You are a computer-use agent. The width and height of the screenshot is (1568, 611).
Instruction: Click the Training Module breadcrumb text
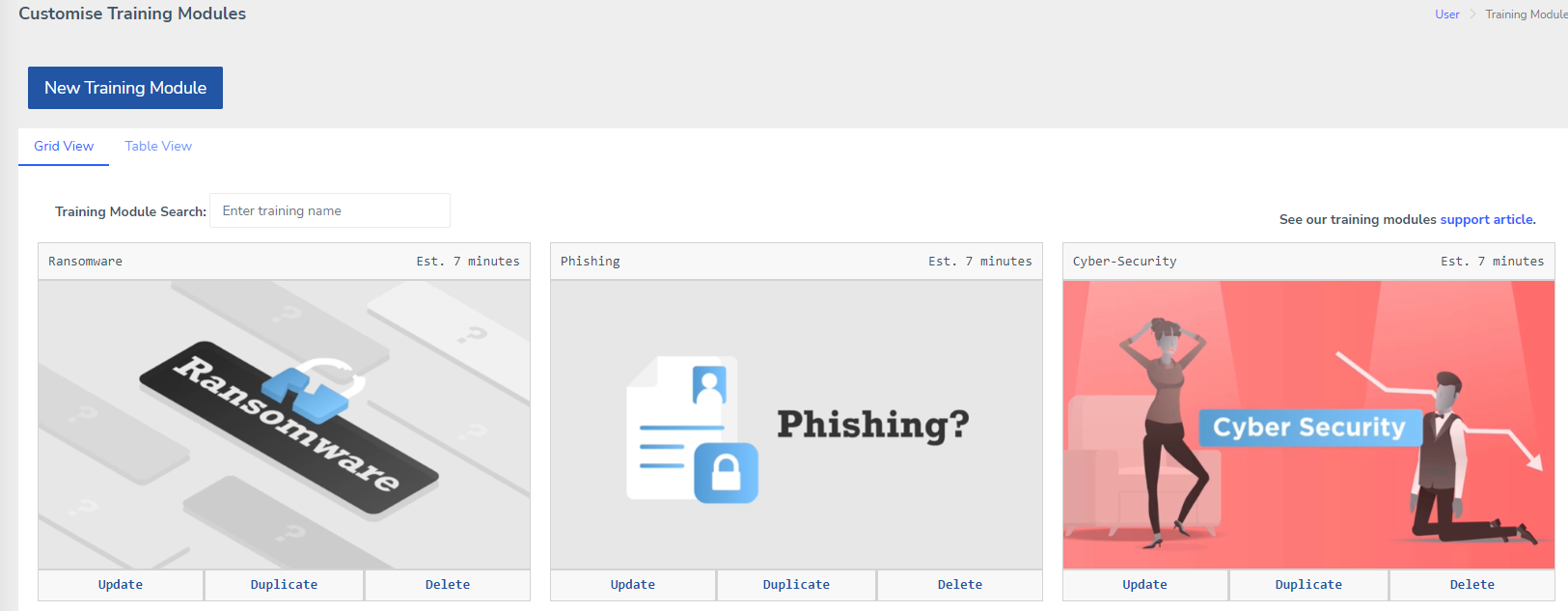click(x=1526, y=14)
